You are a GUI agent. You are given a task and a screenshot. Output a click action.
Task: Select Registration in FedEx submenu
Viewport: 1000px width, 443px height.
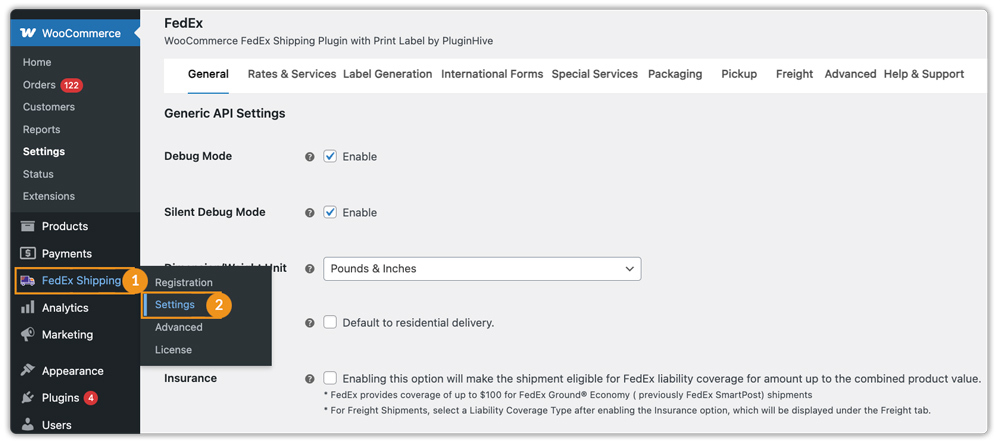[x=184, y=283]
